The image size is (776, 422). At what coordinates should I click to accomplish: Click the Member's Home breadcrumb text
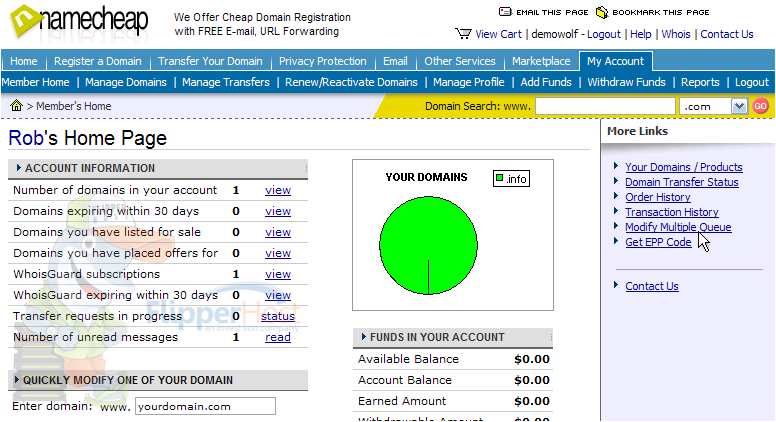pos(73,106)
